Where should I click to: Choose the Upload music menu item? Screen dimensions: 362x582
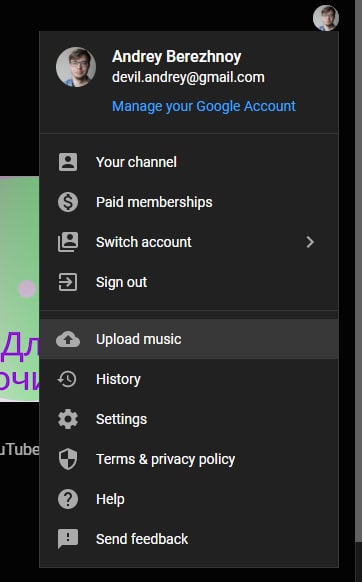(x=189, y=339)
